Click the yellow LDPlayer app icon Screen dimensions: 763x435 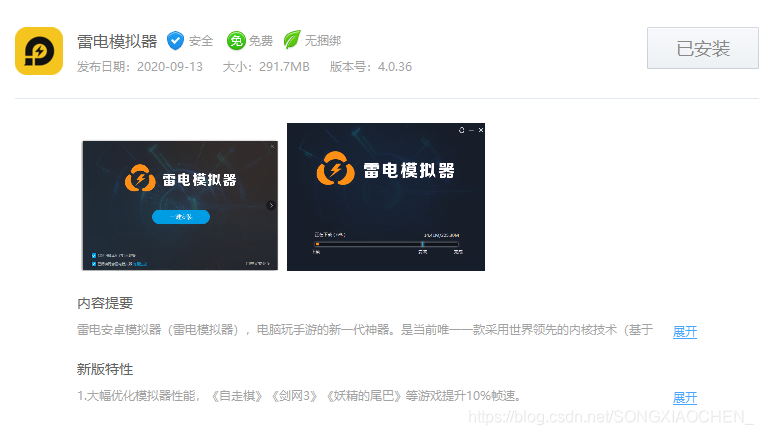pos(39,51)
